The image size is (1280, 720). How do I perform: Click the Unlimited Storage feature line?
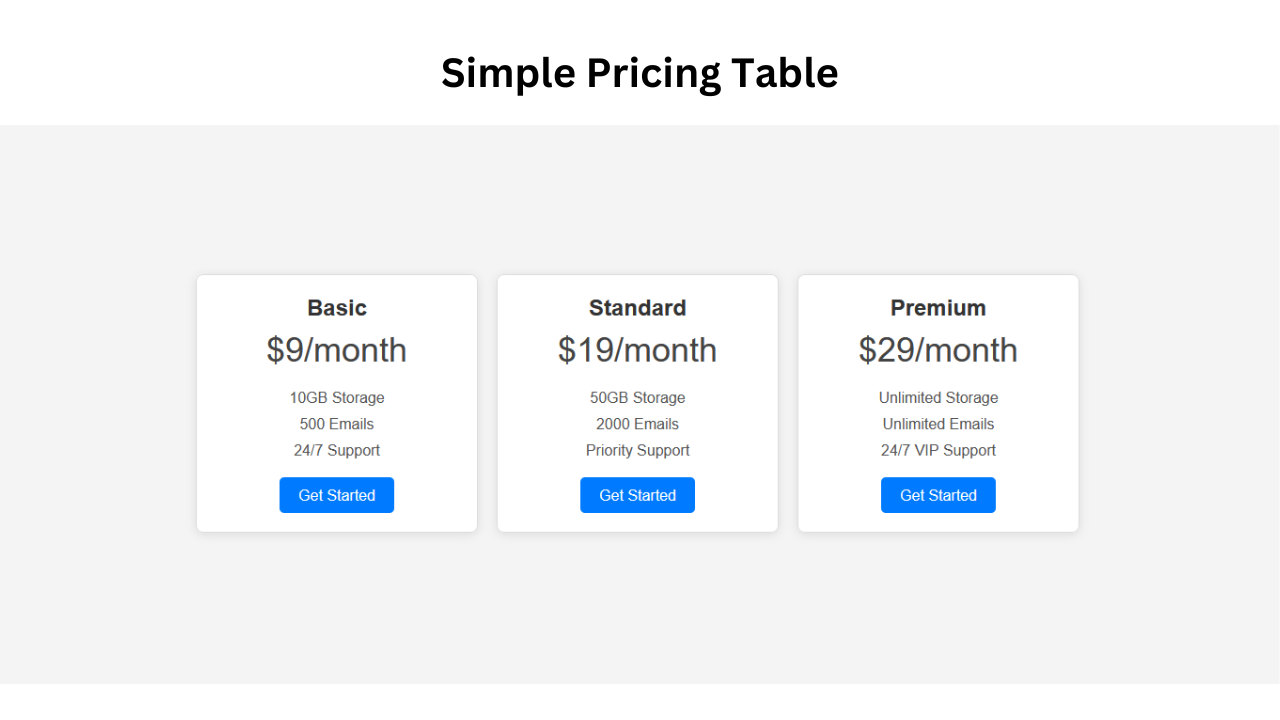tap(938, 398)
